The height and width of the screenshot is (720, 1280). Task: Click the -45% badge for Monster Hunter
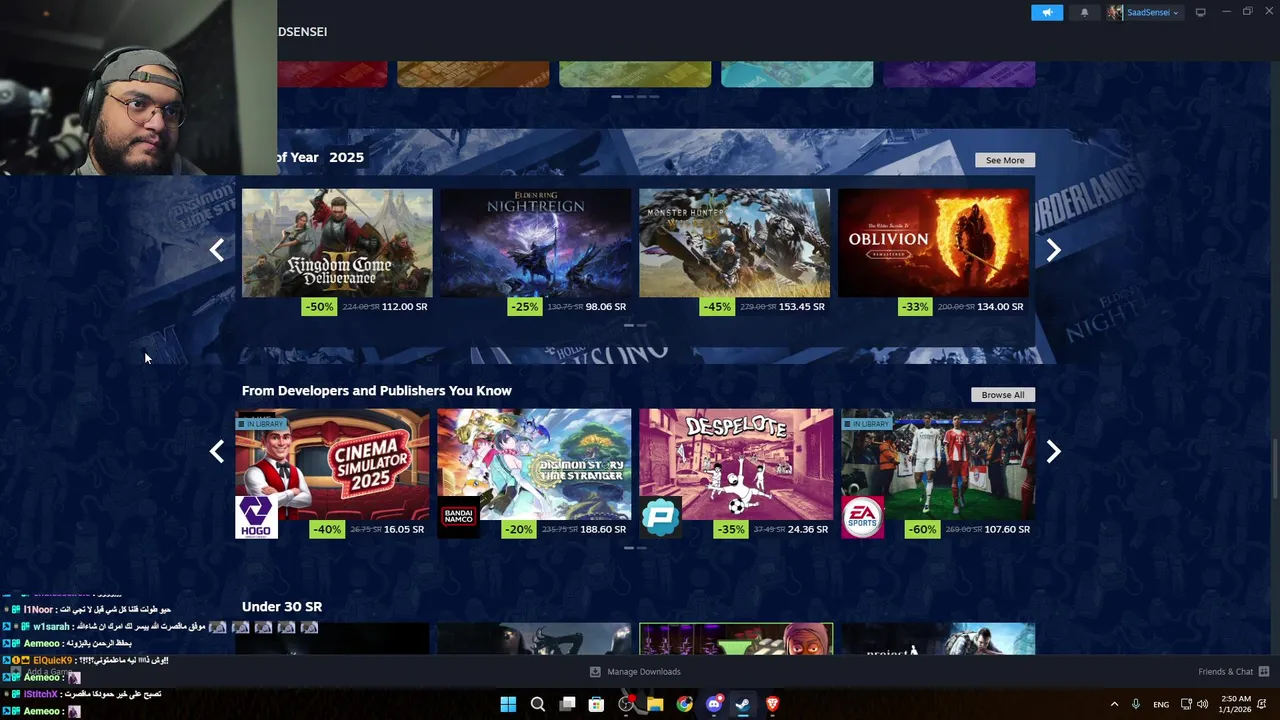point(716,307)
